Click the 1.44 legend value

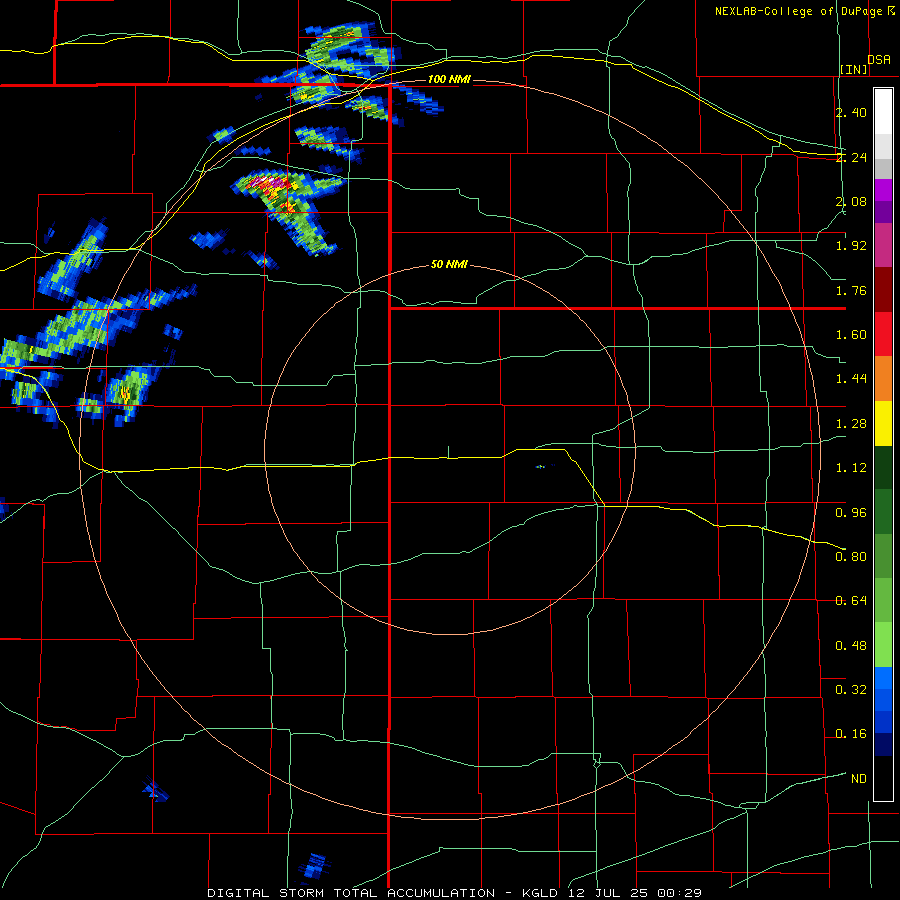(x=851, y=379)
